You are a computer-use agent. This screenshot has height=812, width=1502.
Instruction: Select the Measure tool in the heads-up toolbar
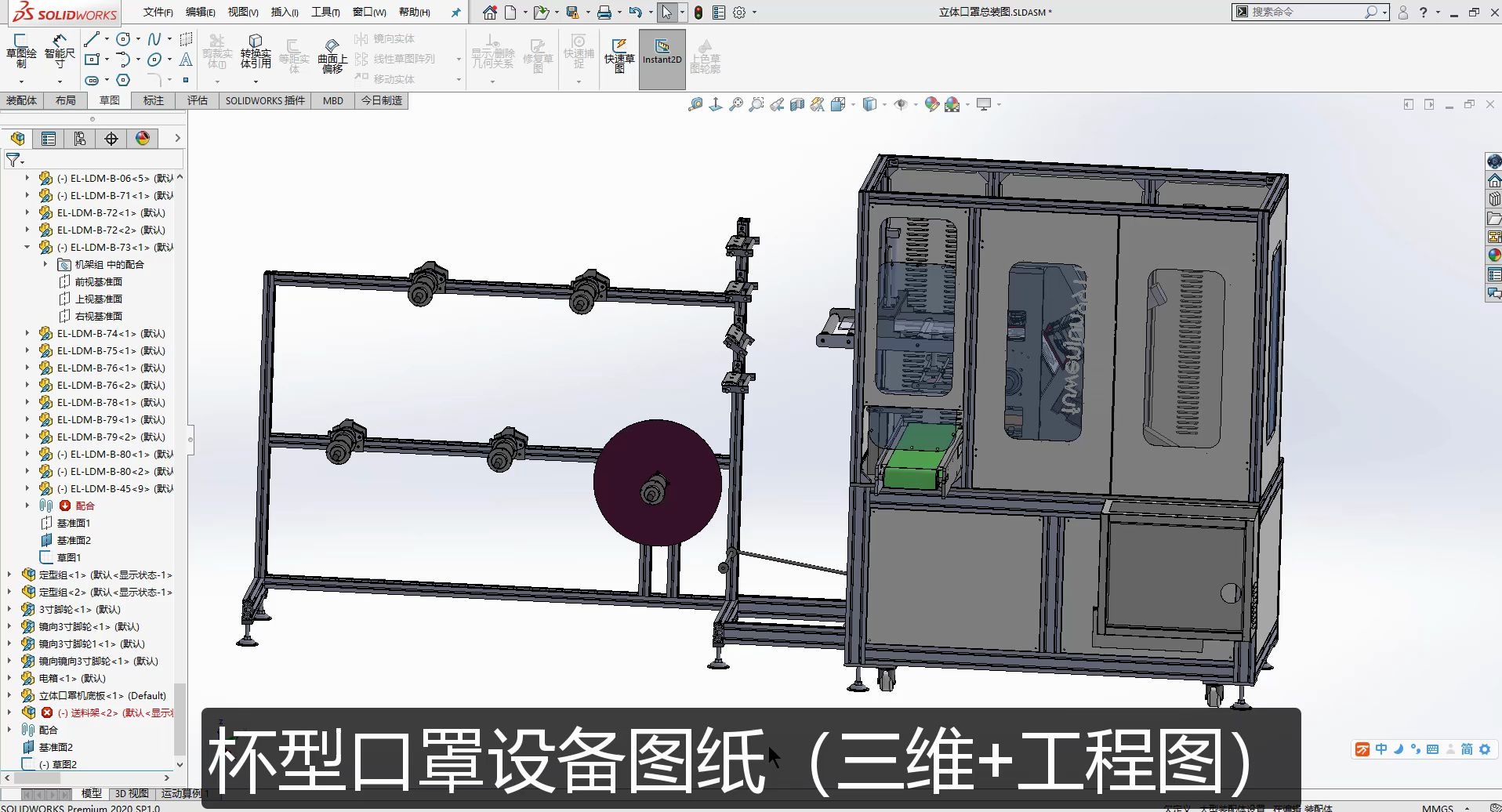point(696,103)
